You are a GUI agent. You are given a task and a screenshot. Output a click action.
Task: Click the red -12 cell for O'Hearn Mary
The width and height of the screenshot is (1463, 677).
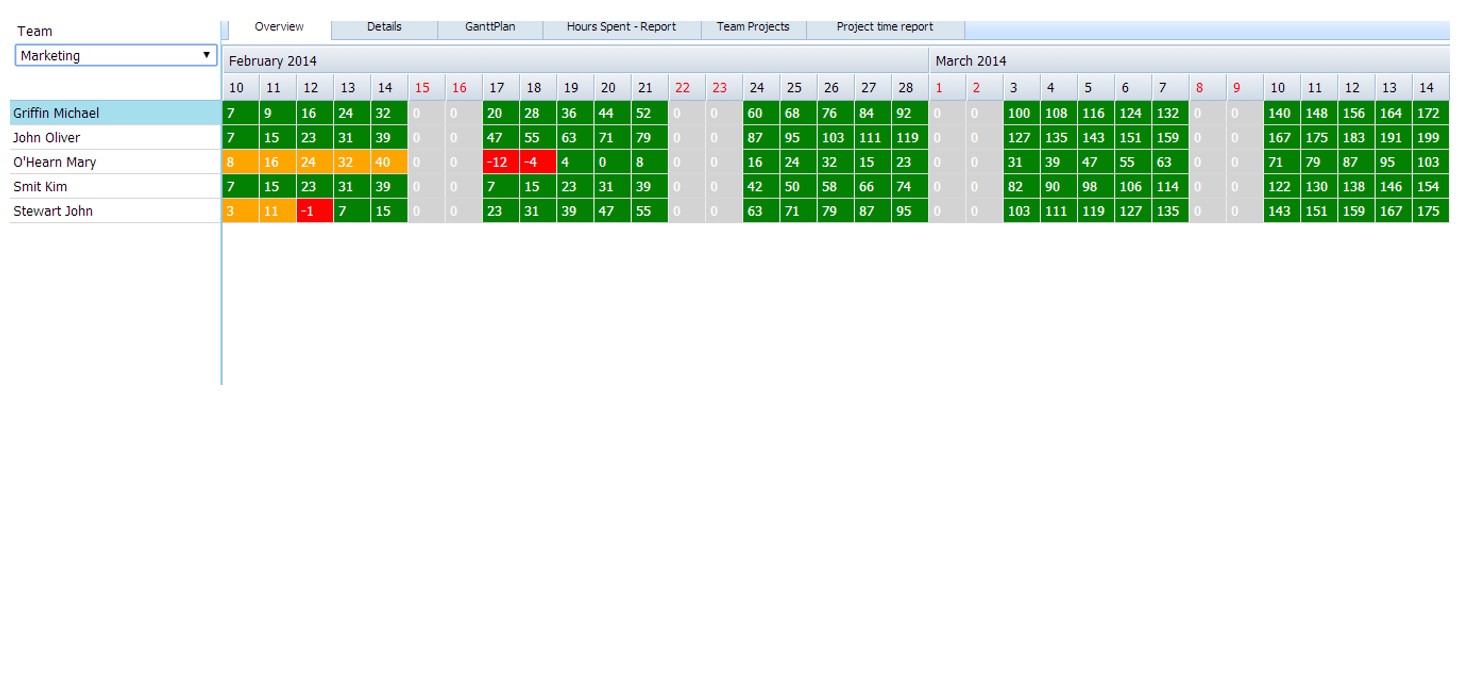tap(501, 162)
